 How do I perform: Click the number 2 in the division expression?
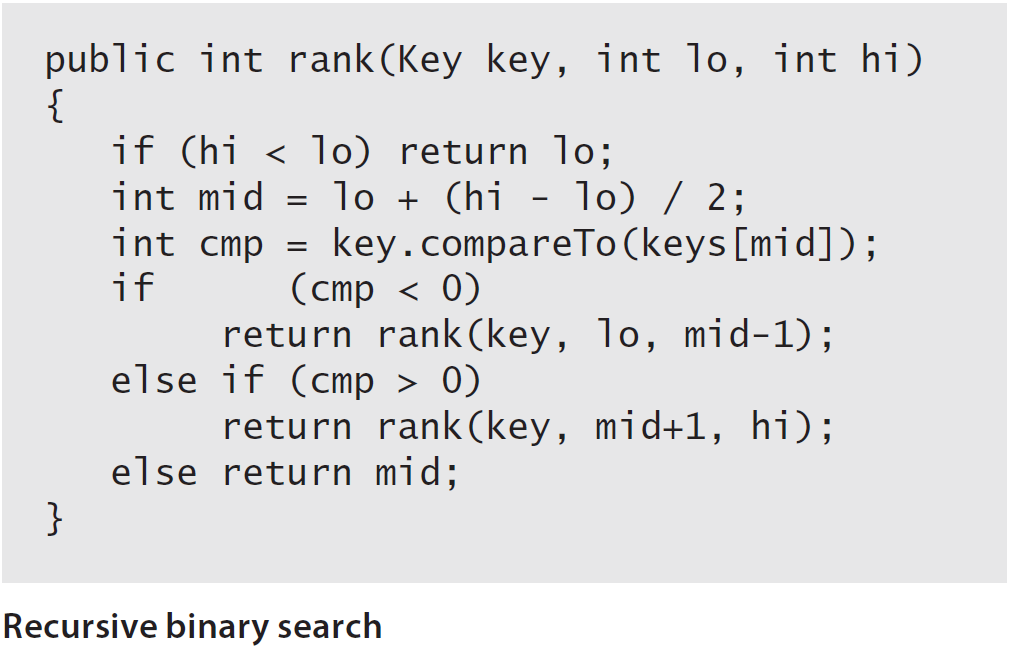pyautogui.click(x=717, y=198)
